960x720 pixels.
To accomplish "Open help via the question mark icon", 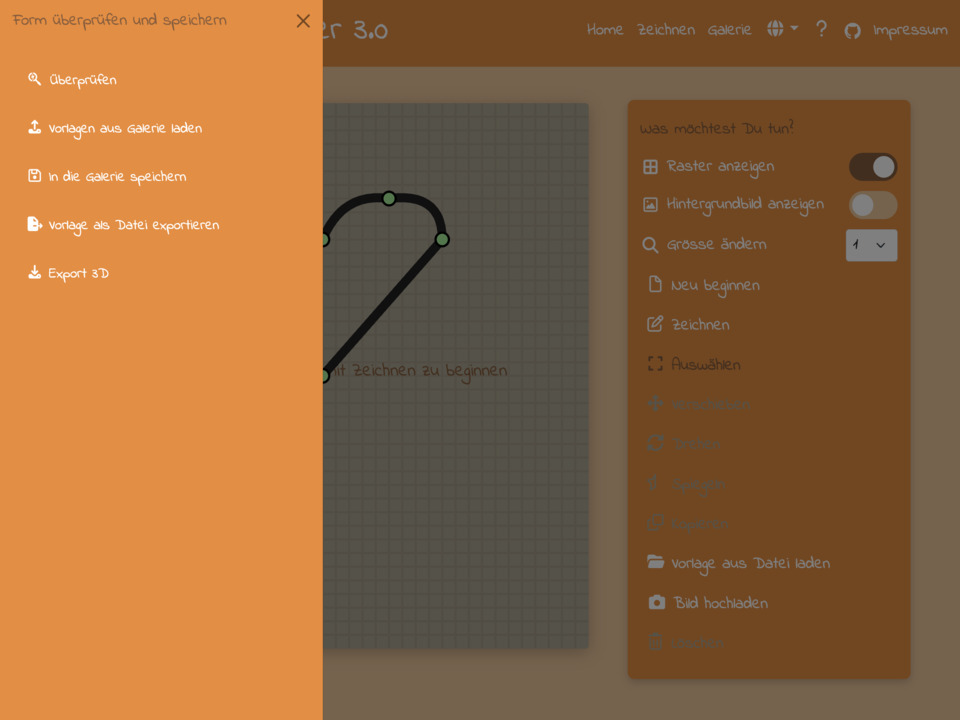I will (x=821, y=29).
